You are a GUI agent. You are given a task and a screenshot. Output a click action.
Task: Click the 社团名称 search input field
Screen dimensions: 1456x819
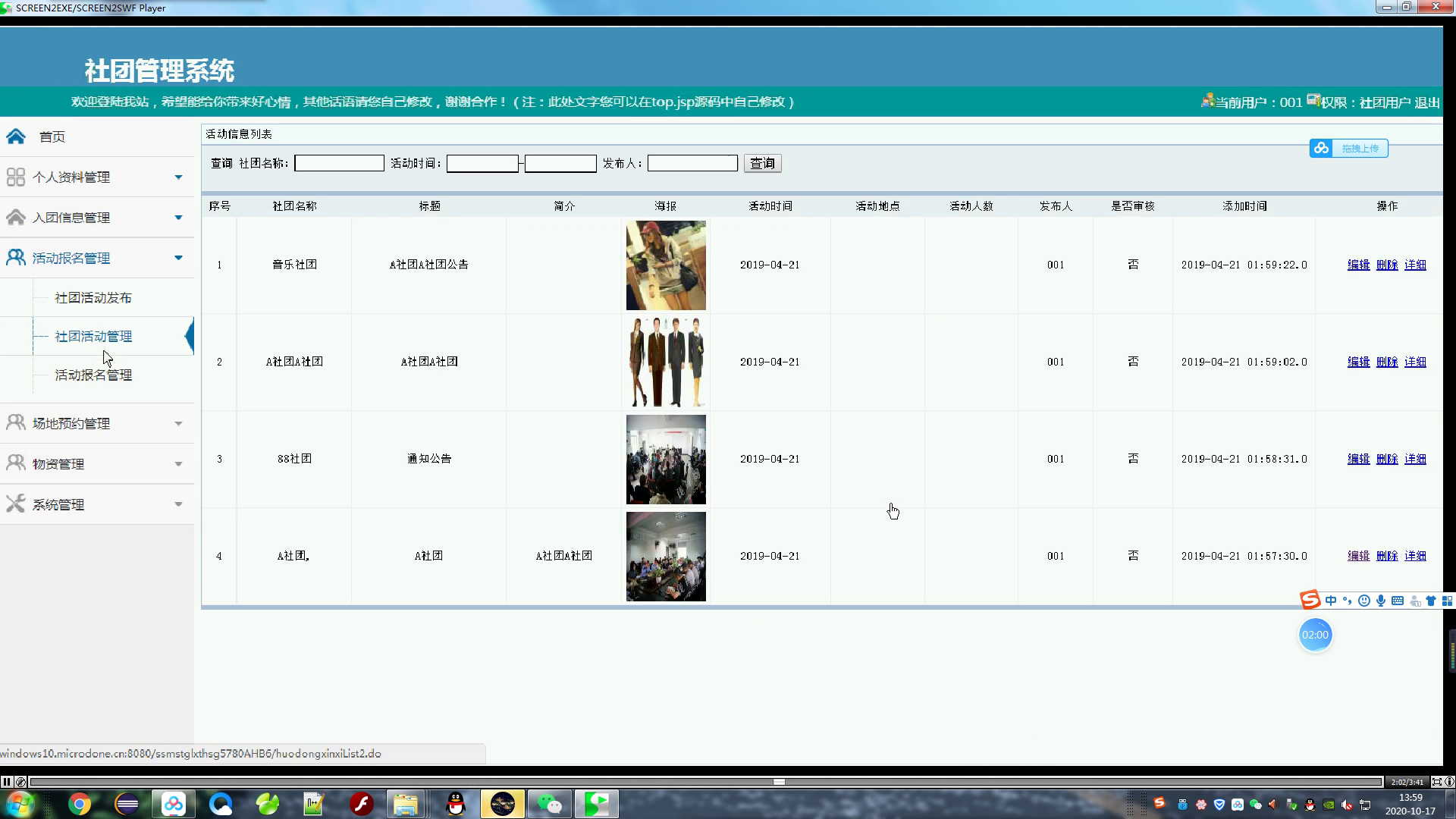click(x=339, y=163)
